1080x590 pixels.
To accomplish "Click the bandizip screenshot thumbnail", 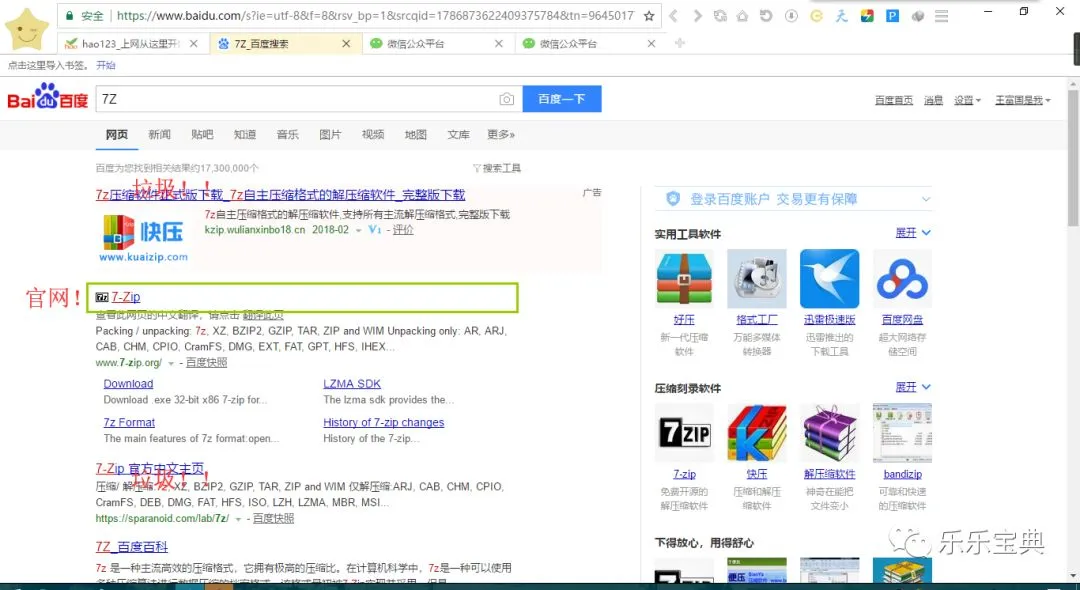I will [902, 432].
